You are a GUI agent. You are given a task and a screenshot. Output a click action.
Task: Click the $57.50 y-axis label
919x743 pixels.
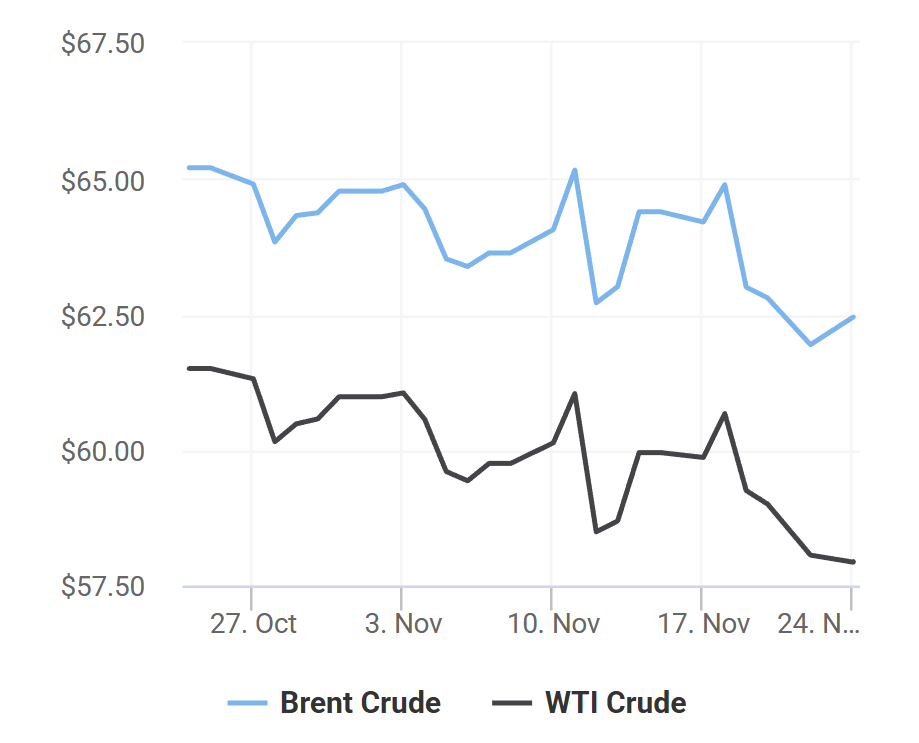(103, 587)
